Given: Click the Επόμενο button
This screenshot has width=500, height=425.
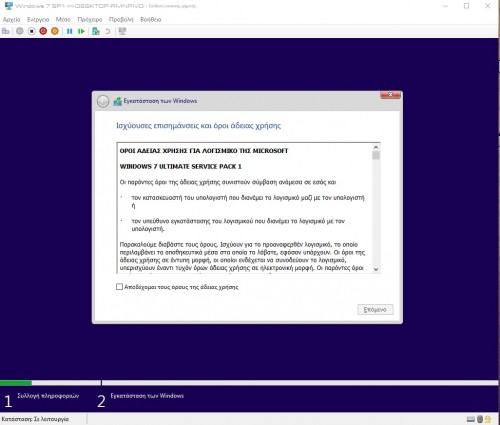Looking at the screenshot, I should coord(375,310).
